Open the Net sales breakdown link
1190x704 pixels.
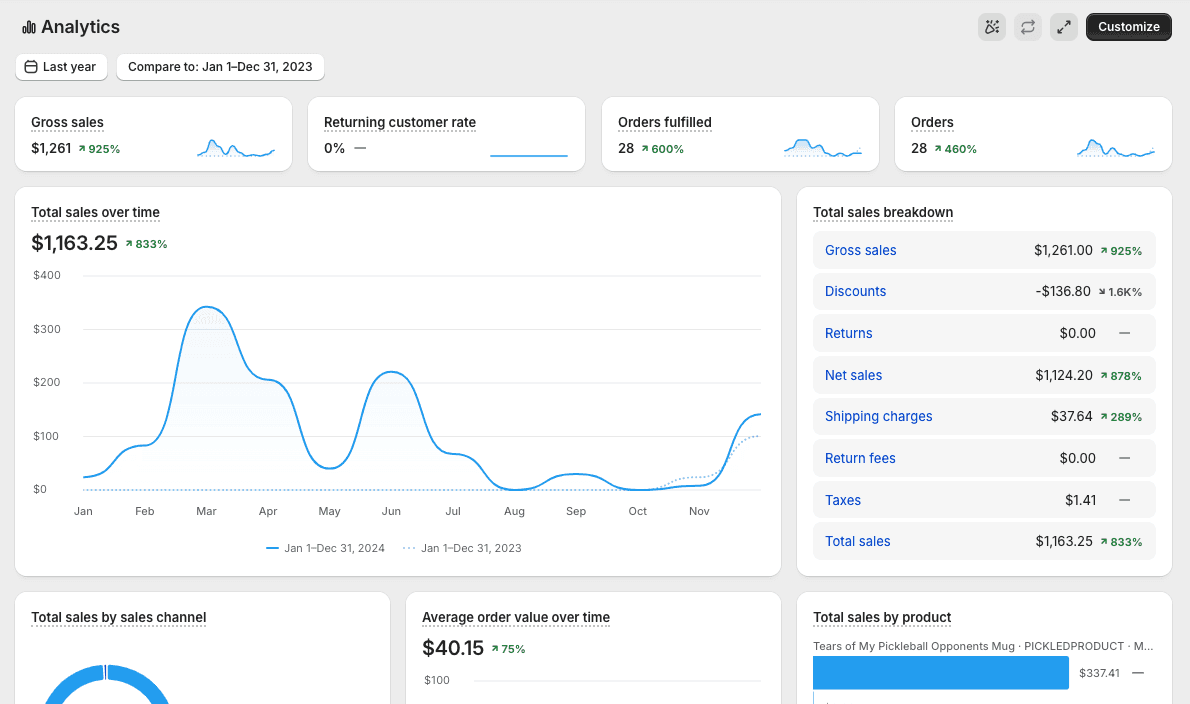coord(853,375)
